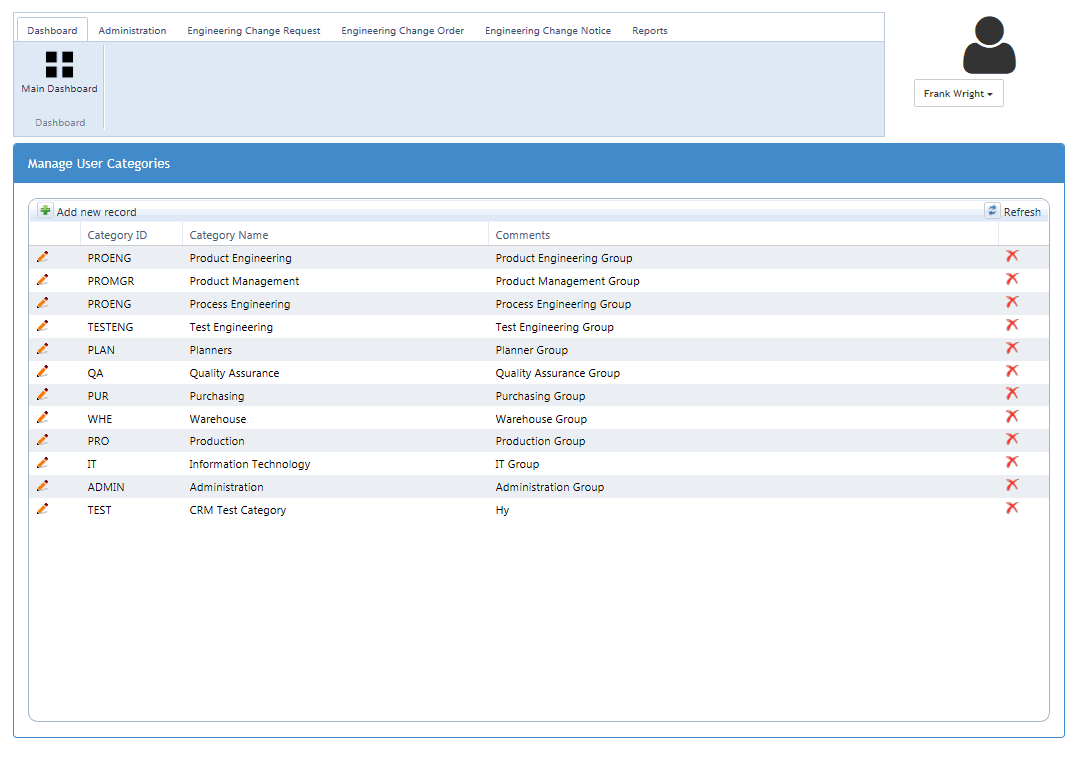Image resolution: width=1080 pixels, height=770 pixels.
Task: Delete the Product Management row
Action: tap(1012, 279)
